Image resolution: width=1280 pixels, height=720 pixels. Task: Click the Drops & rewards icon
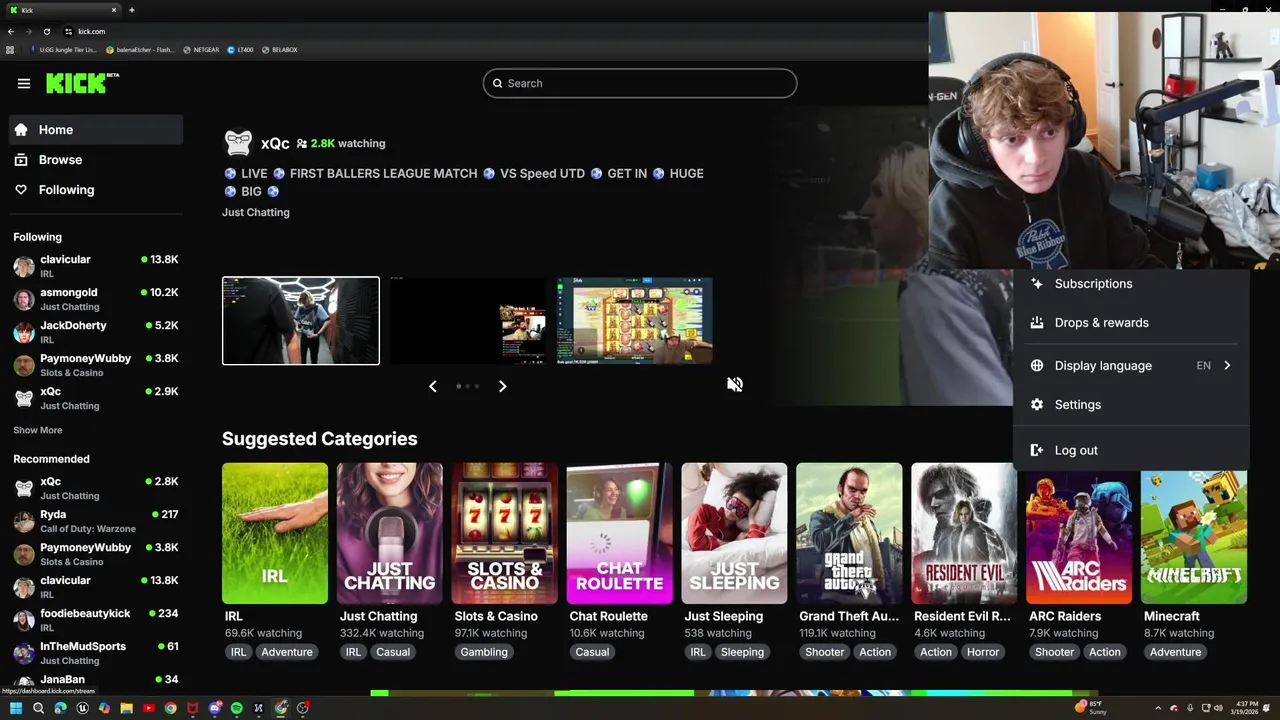pos(1037,323)
